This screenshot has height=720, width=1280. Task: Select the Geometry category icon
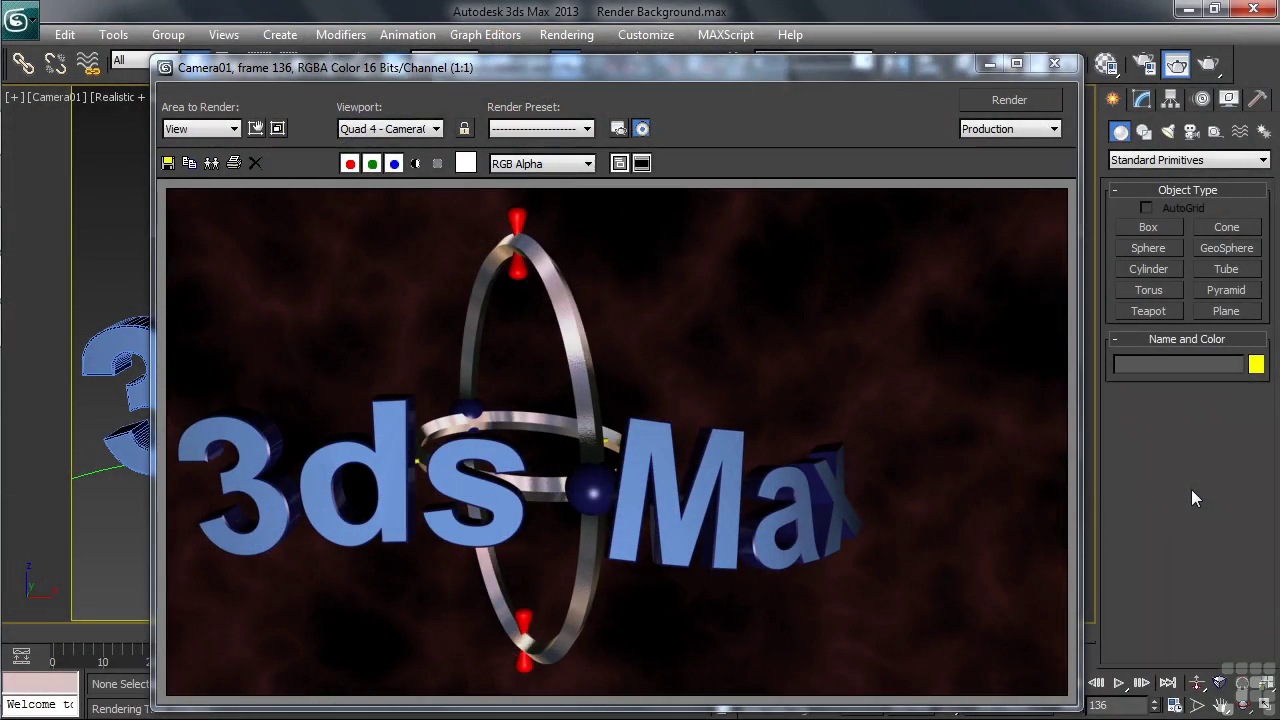[1121, 132]
